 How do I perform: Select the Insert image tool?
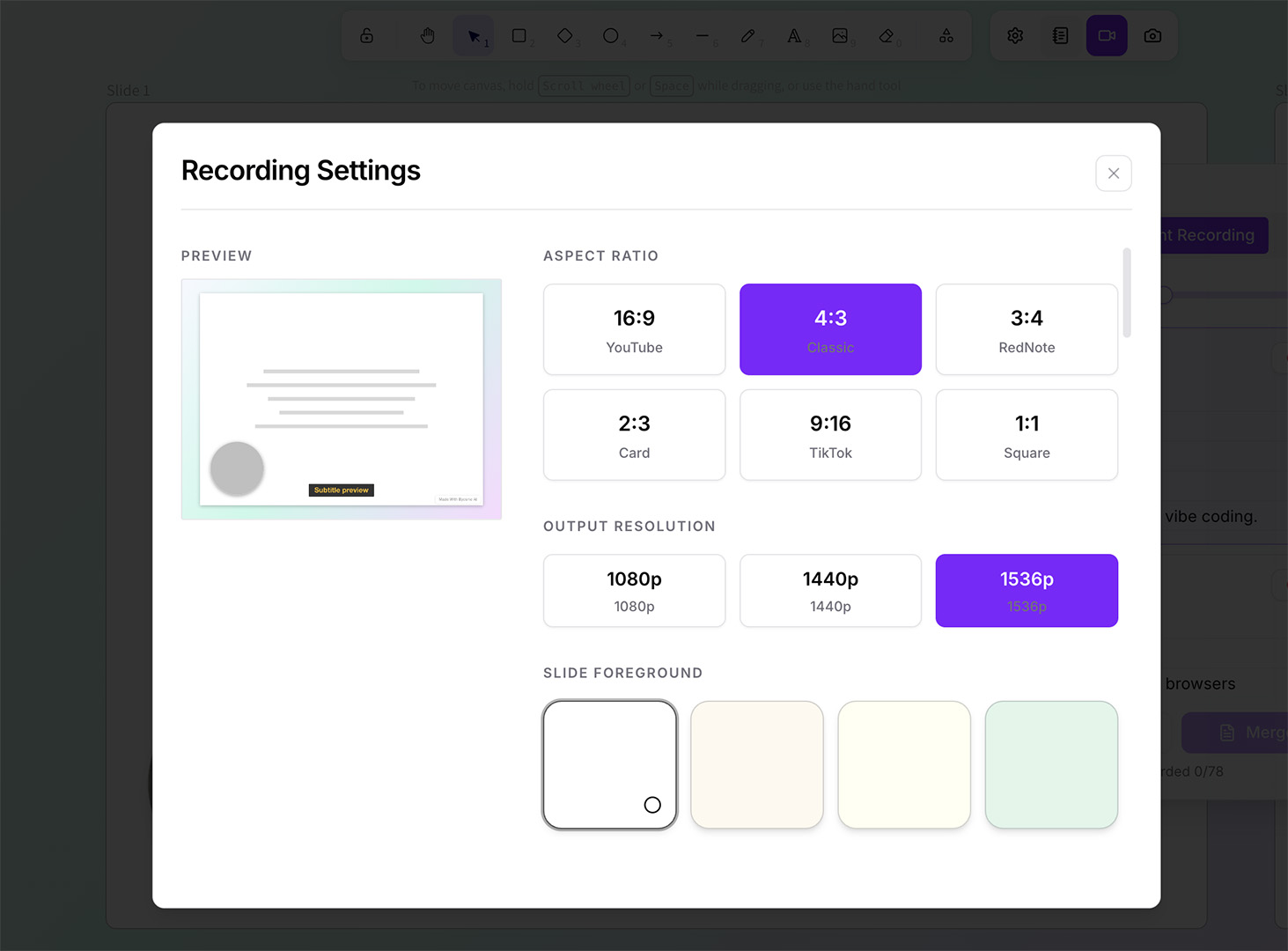pos(840,36)
